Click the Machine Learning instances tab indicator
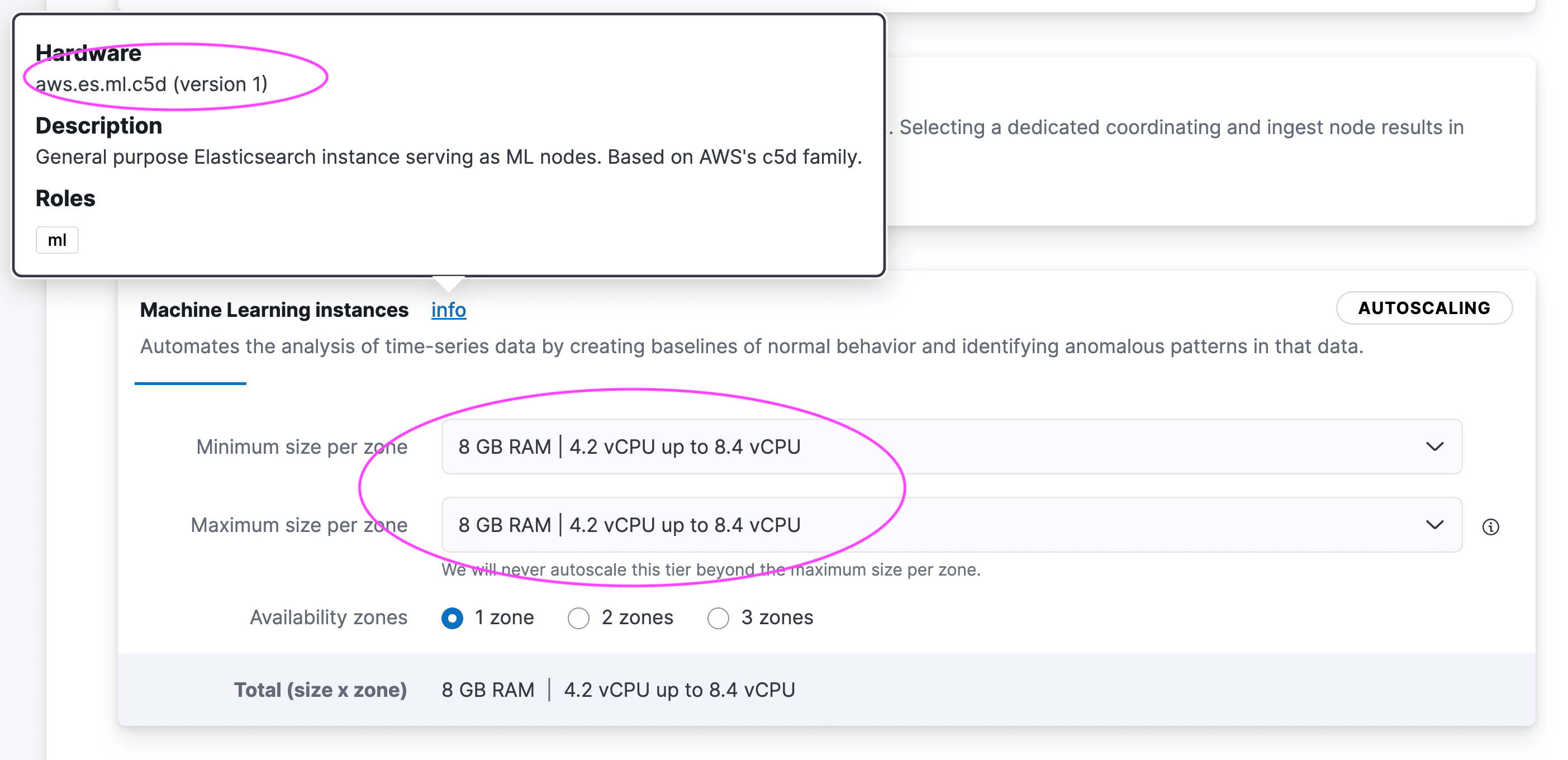Screen dimensions: 1568x760 coord(189,384)
